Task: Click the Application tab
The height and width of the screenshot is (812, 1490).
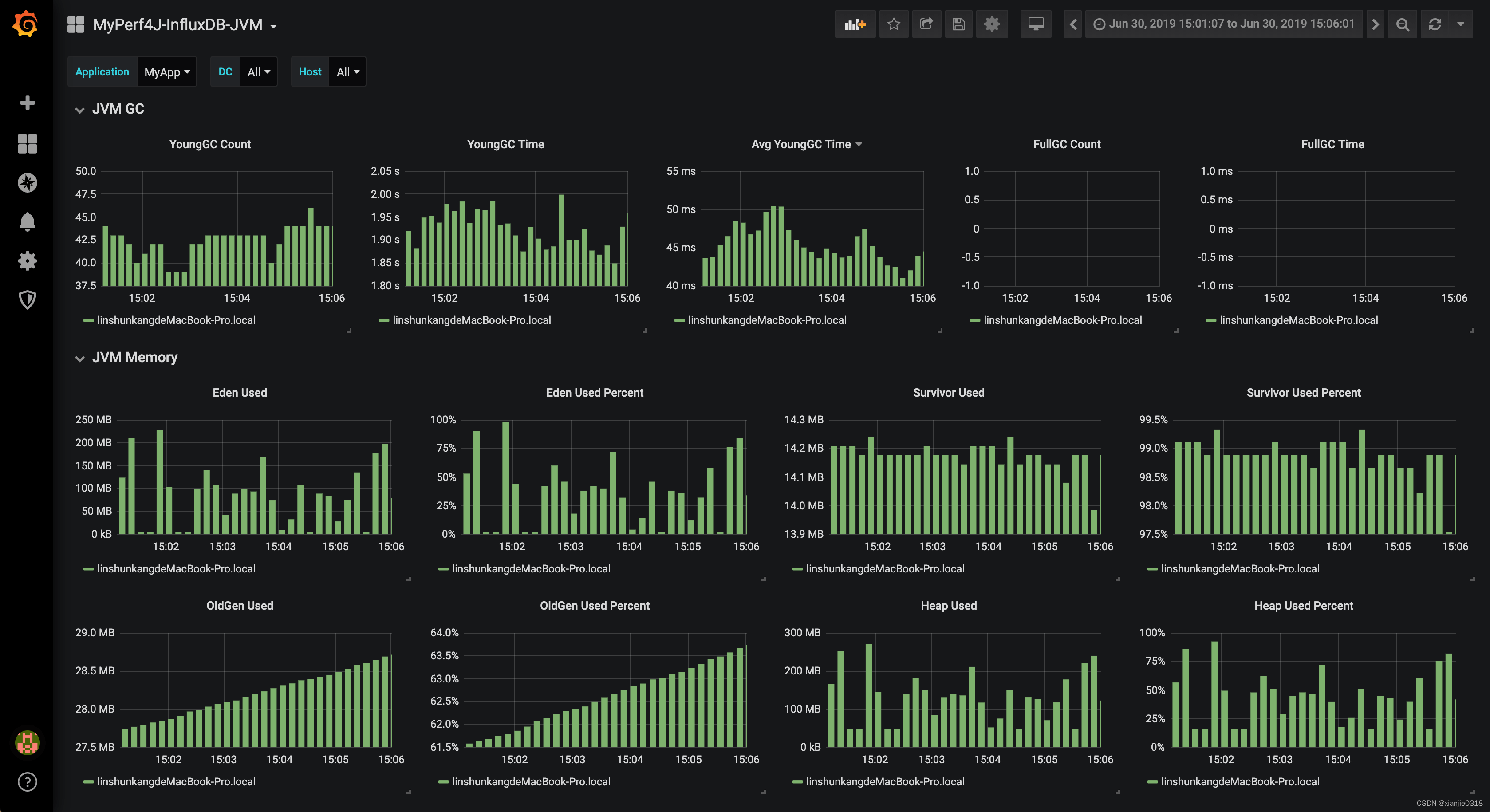Action: coord(102,72)
